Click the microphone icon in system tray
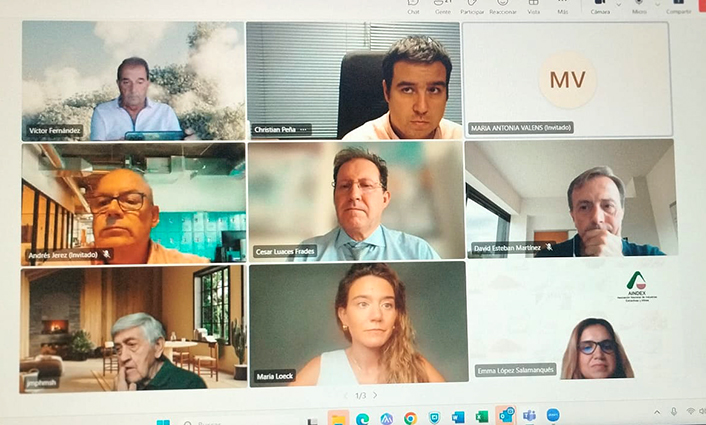This screenshot has width=706, height=425. tap(674, 411)
